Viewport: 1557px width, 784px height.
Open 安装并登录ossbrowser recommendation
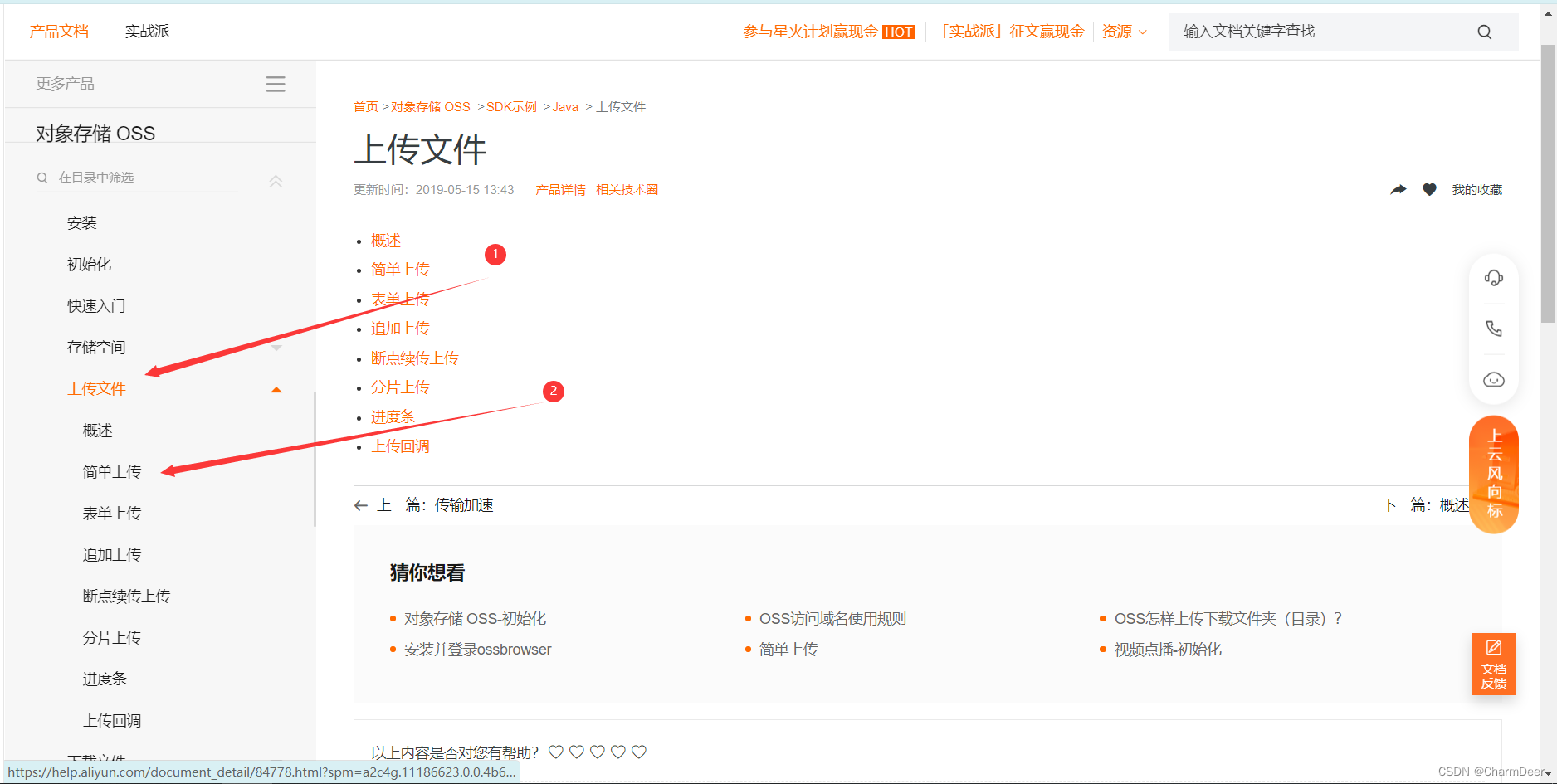[478, 650]
